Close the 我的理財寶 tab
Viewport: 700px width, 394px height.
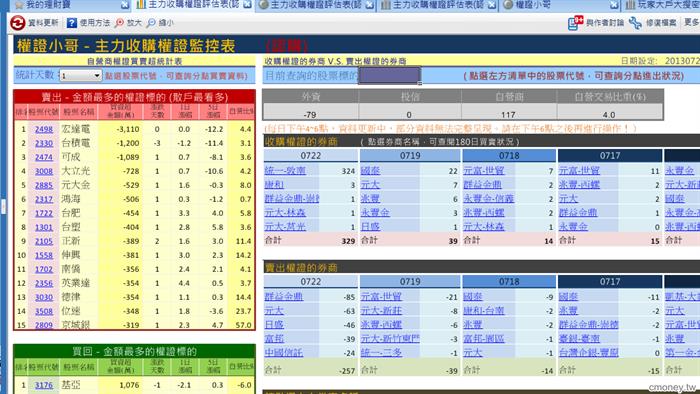coord(125,5)
